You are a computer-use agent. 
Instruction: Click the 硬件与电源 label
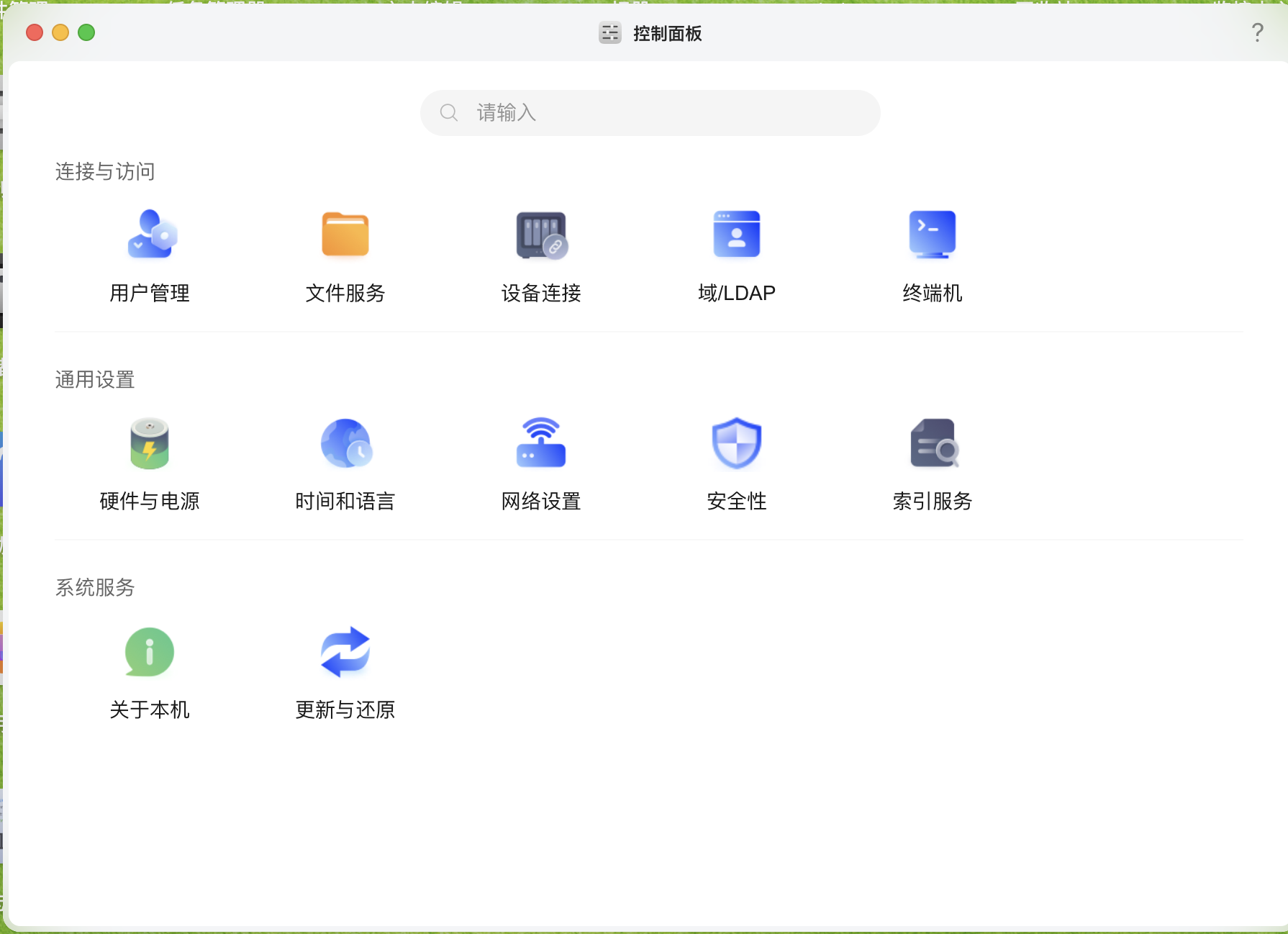point(150,501)
